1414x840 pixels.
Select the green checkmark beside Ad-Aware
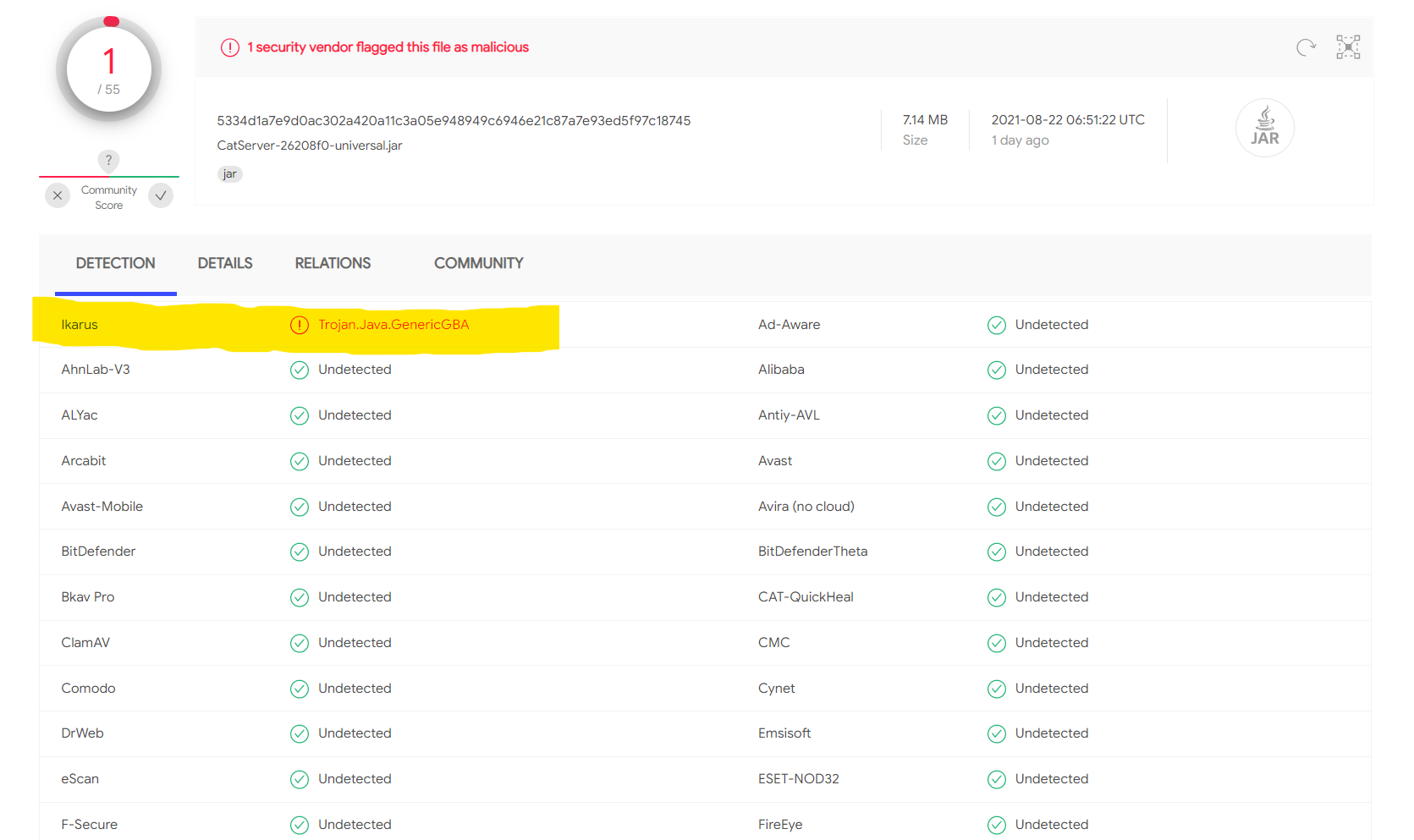point(996,325)
